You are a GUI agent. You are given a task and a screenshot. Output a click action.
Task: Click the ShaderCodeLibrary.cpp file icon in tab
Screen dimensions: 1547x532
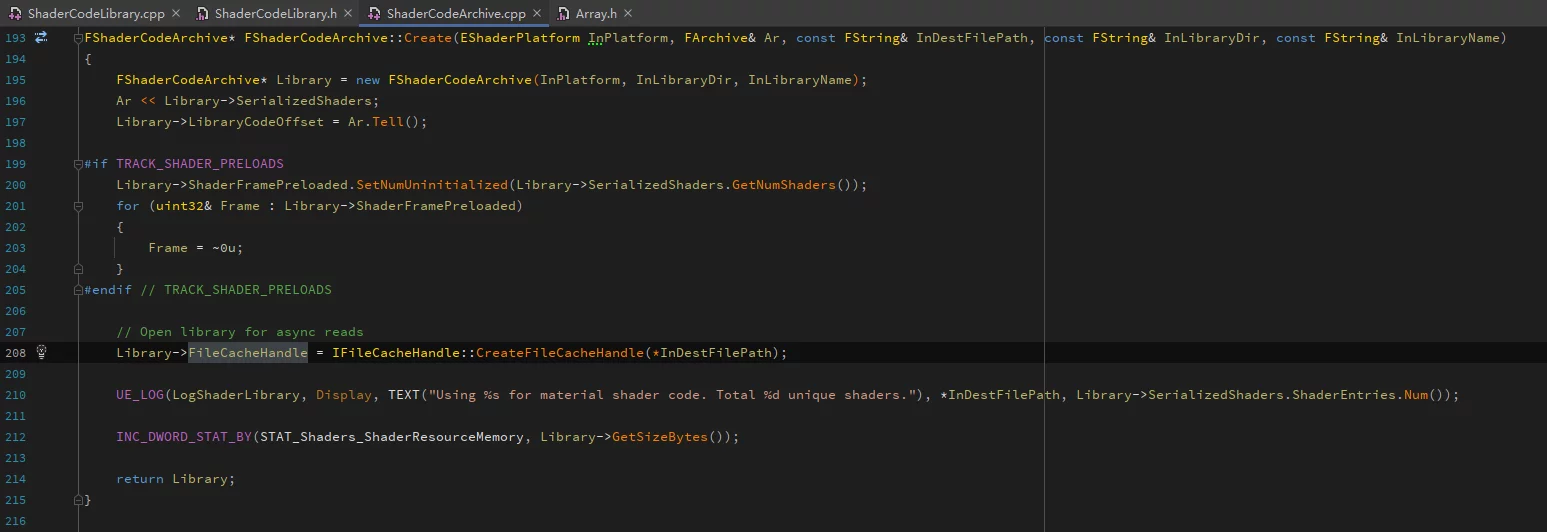[x=15, y=14]
